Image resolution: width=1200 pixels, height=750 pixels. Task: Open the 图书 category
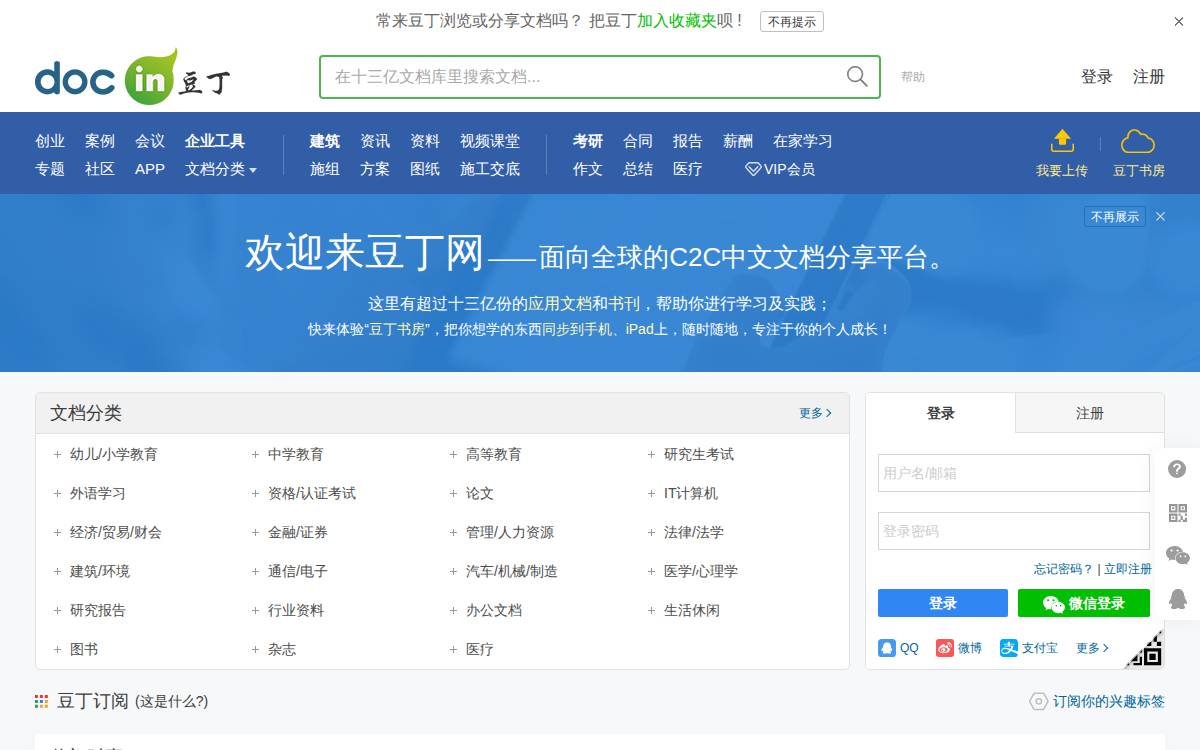[84, 650]
